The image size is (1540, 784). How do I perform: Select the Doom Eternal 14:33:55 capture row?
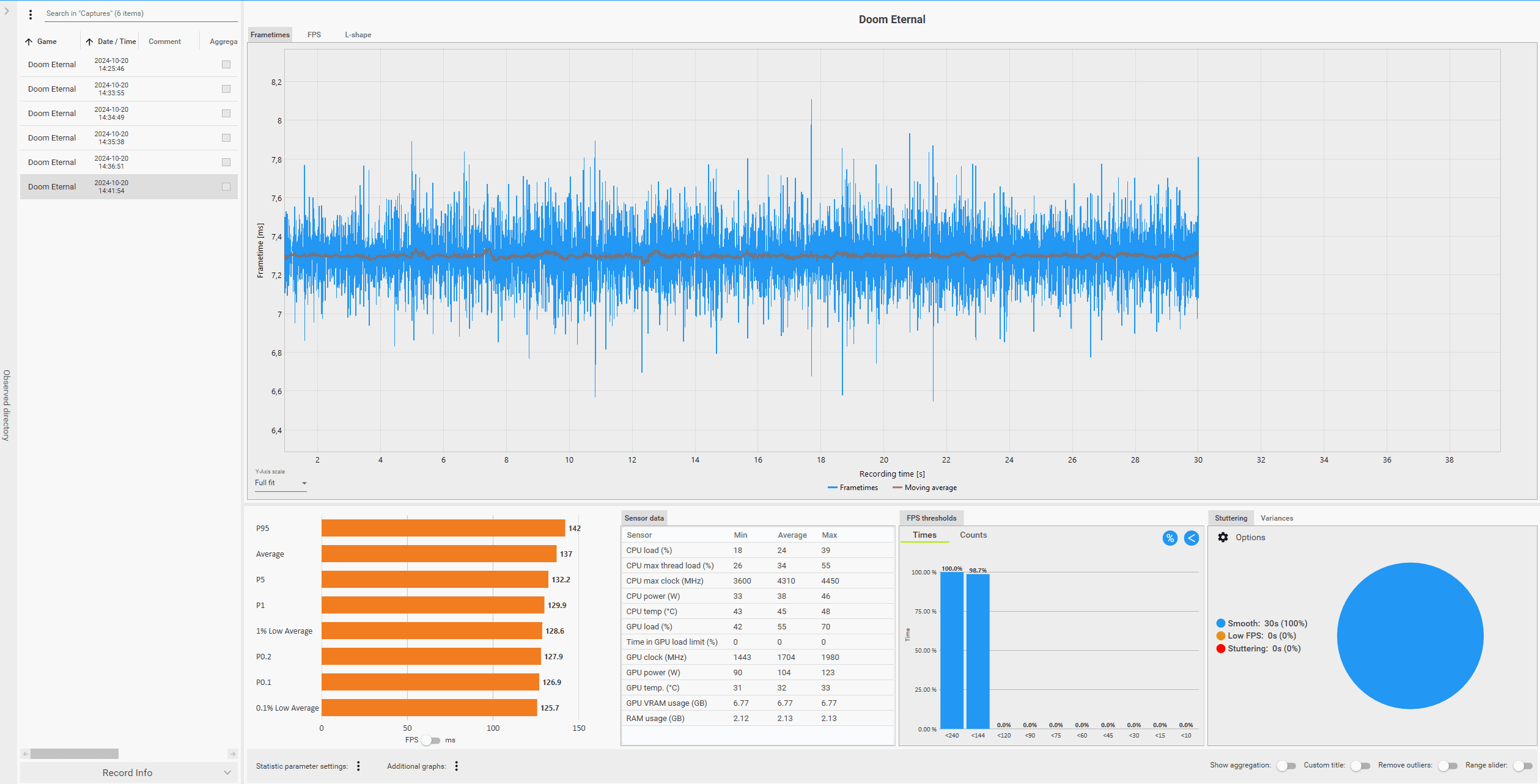pyautogui.click(x=128, y=89)
